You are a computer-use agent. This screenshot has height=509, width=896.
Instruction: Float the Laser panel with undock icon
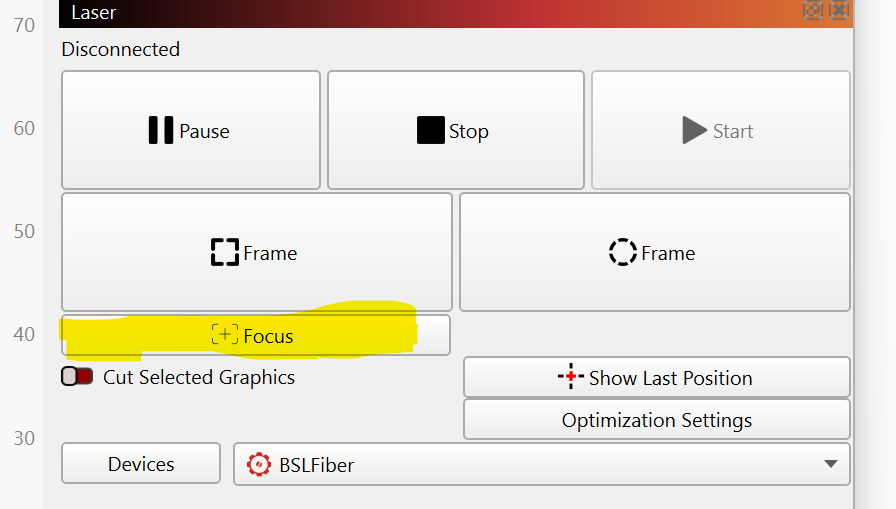click(814, 11)
